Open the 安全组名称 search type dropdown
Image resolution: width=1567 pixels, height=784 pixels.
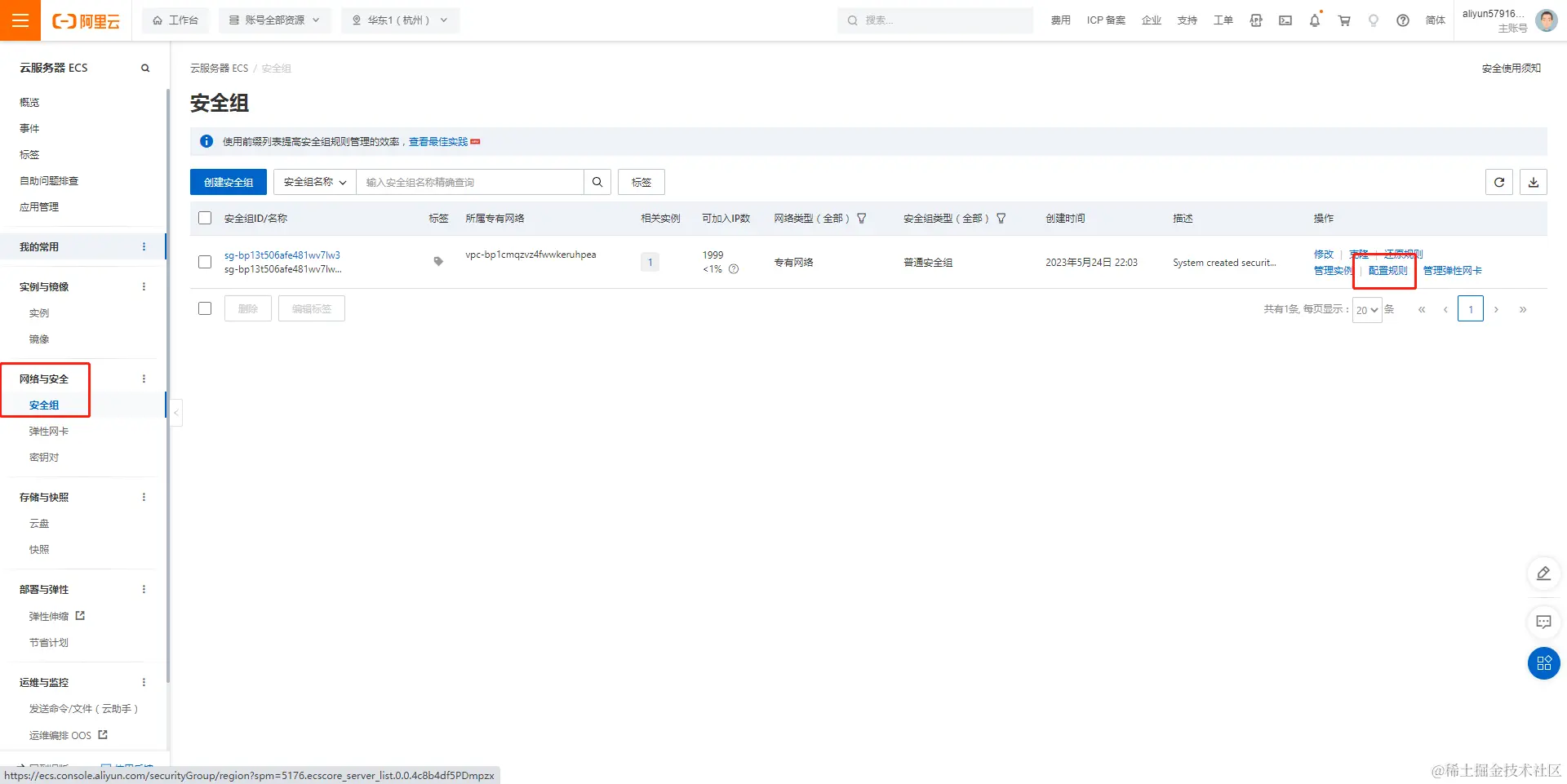point(315,182)
